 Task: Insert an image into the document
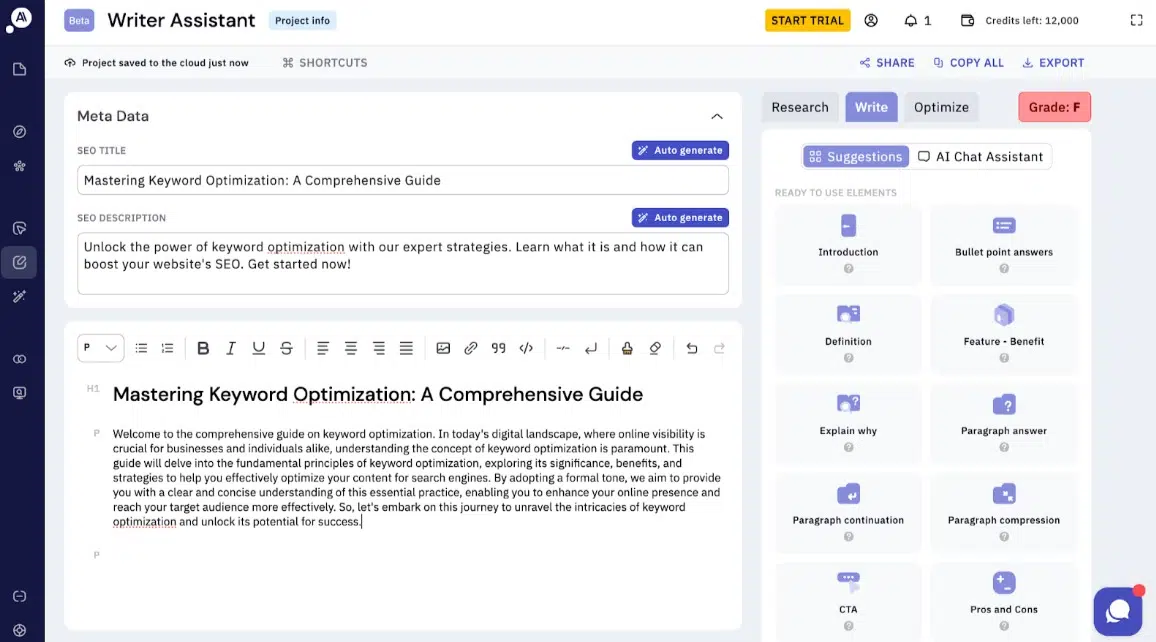[443, 348]
